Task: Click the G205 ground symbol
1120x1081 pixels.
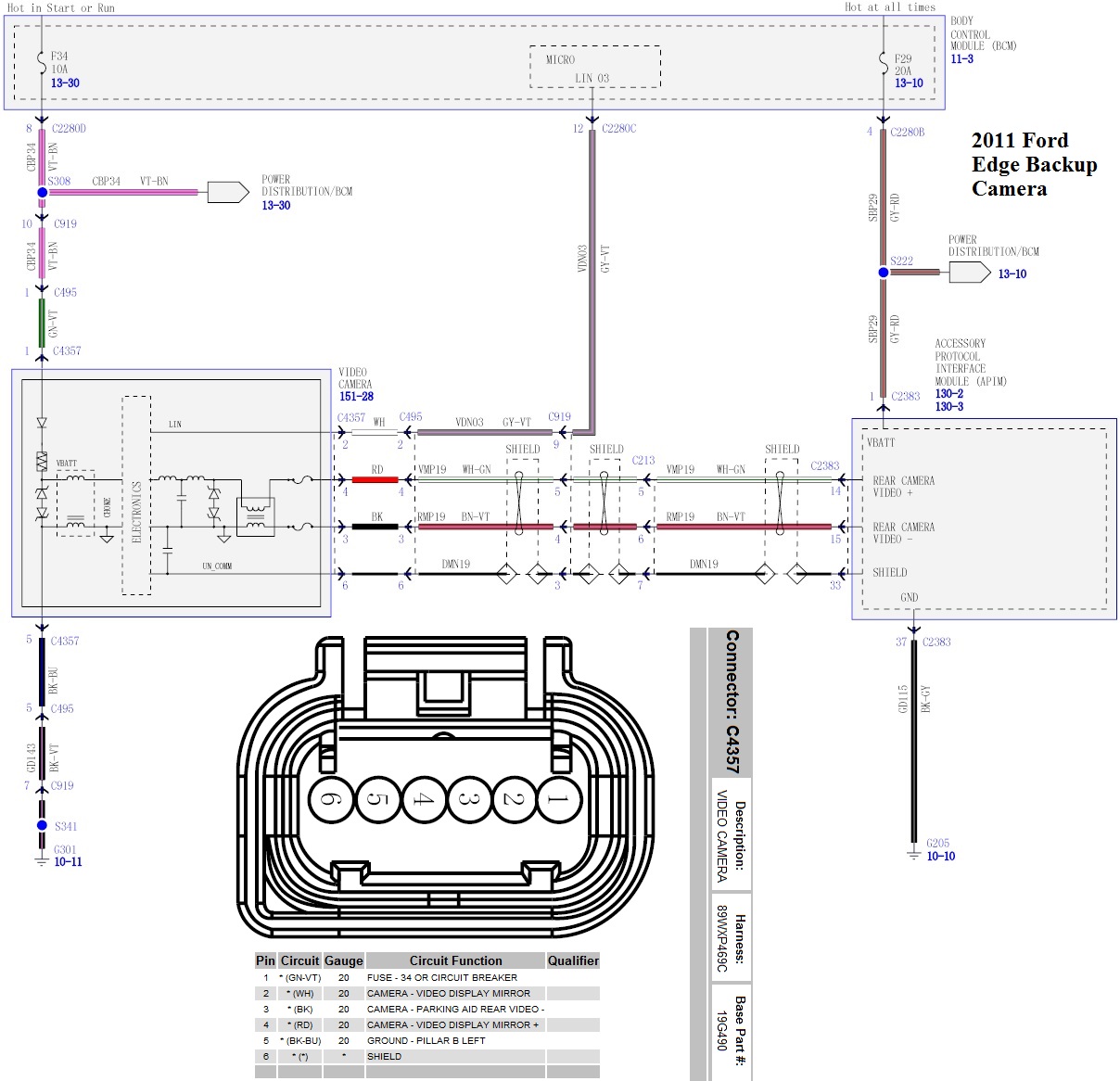Action: click(x=914, y=854)
